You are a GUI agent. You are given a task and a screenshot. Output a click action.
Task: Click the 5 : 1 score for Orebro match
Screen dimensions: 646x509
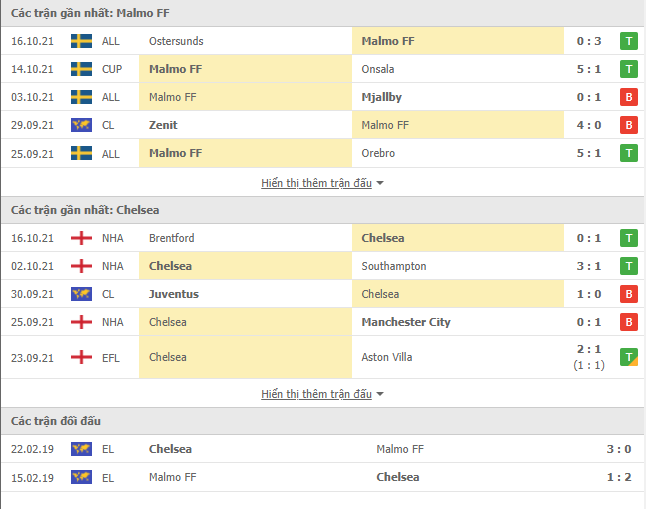point(589,153)
